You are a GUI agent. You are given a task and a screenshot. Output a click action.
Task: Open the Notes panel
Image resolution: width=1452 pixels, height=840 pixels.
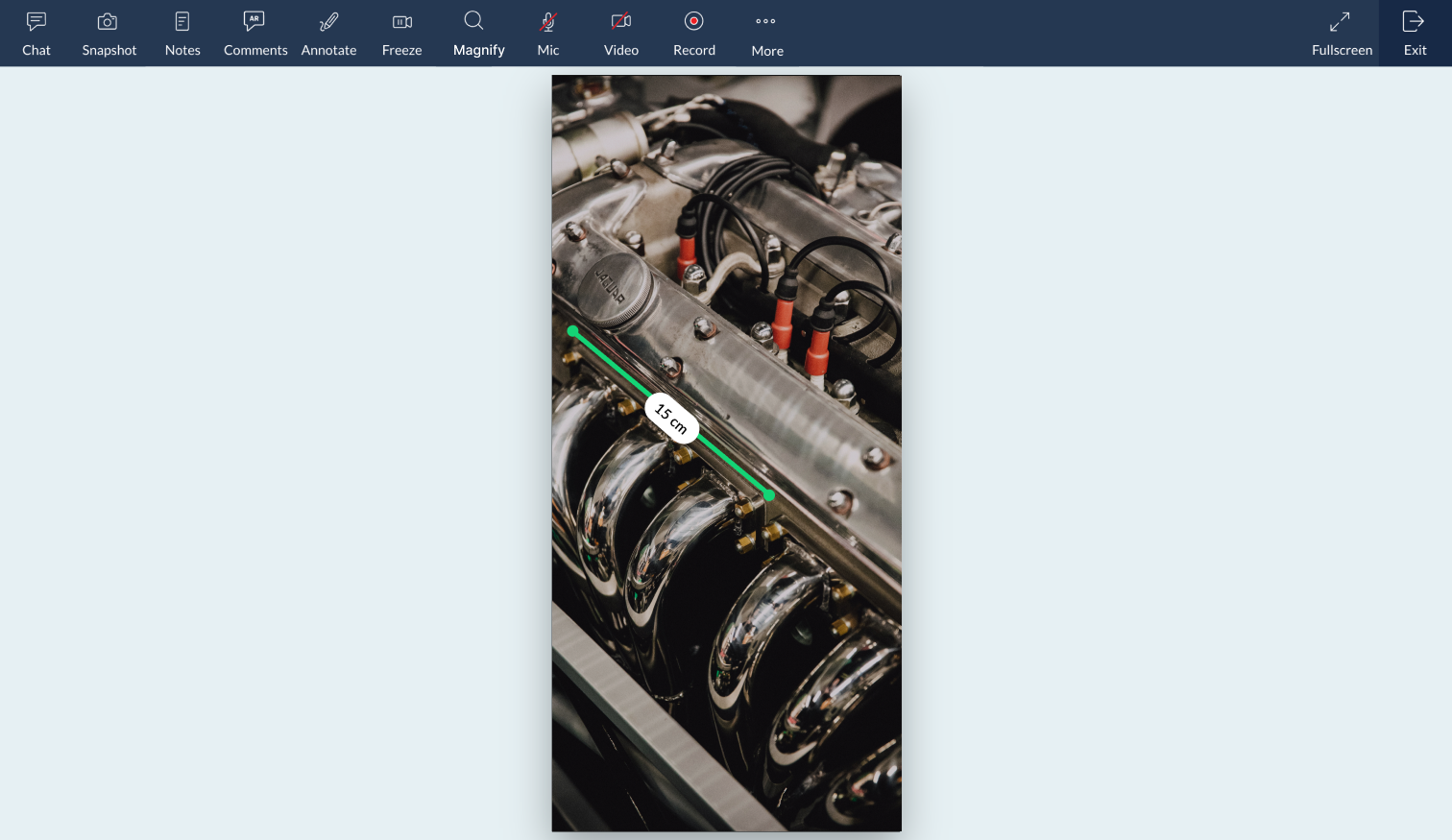(x=182, y=34)
